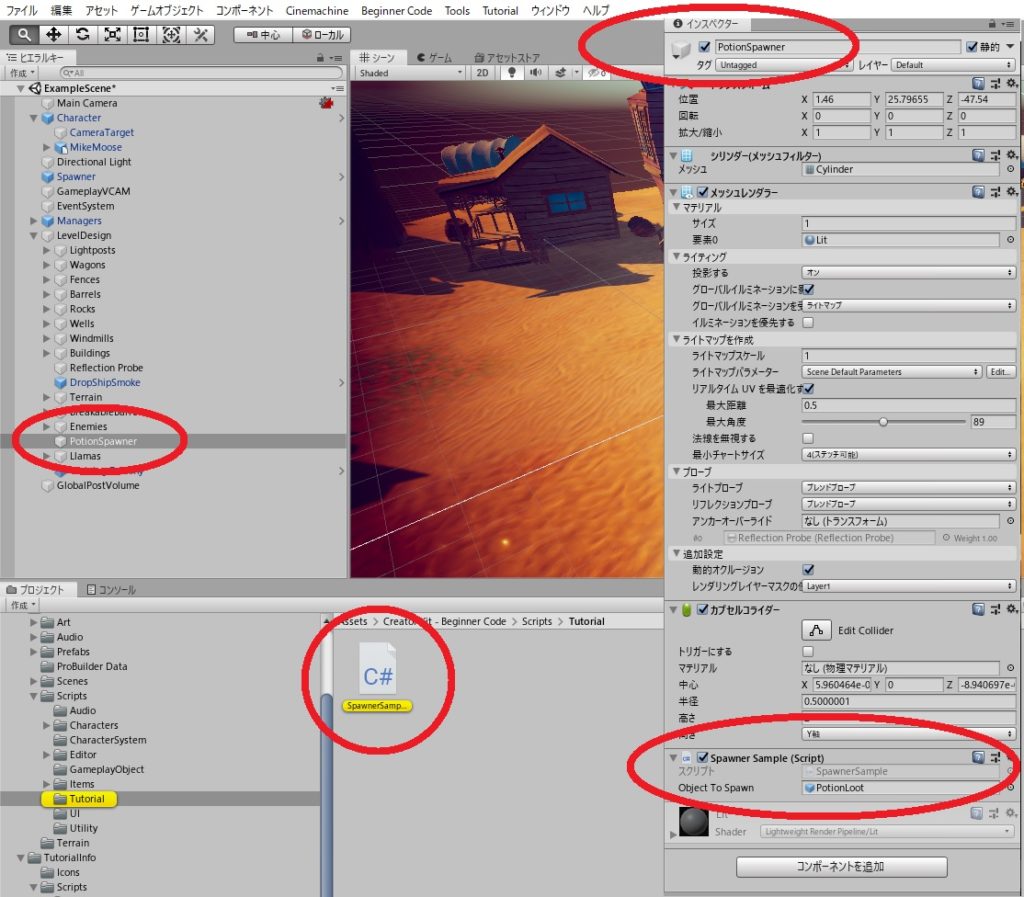Open Transform component gear menu
This screenshot has width=1024, height=897.
click(x=1011, y=83)
